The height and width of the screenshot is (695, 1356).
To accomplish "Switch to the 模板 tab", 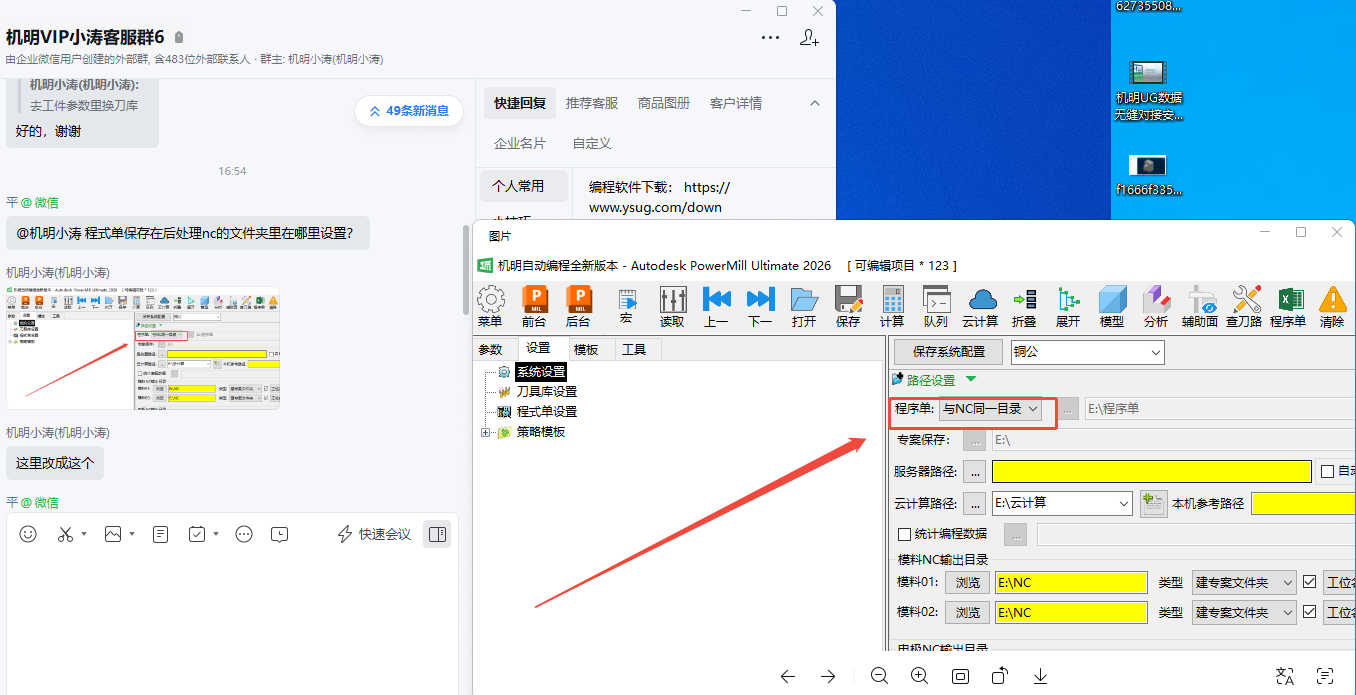I will pos(585,349).
